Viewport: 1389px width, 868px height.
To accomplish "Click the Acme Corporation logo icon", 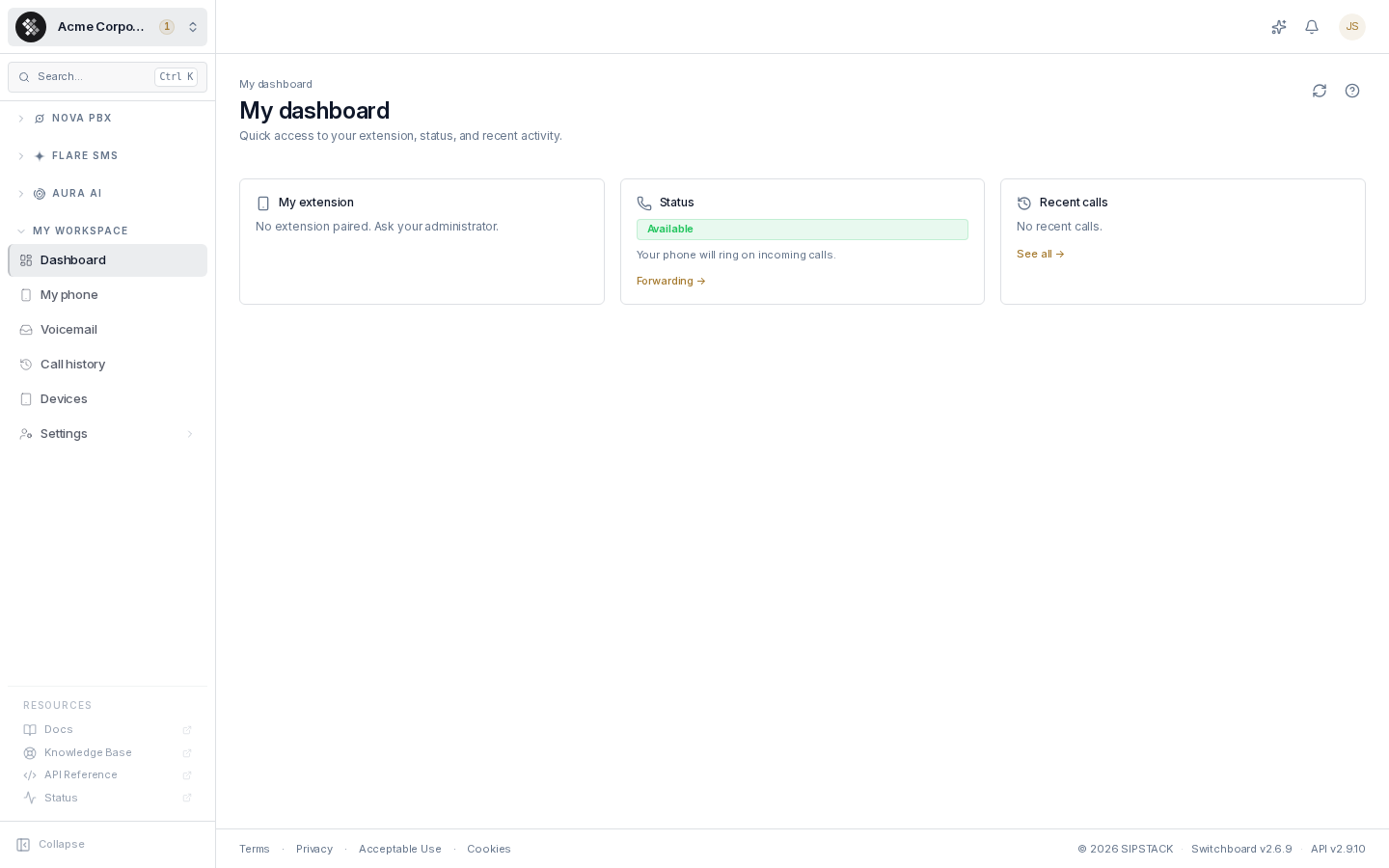I will pos(31,27).
